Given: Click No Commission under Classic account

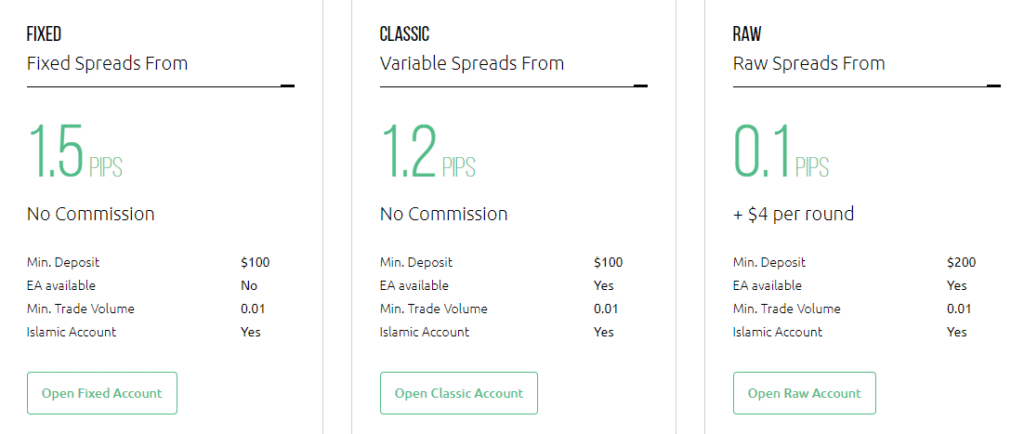Looking at the screenshot, I should click(x=444, y=213).
